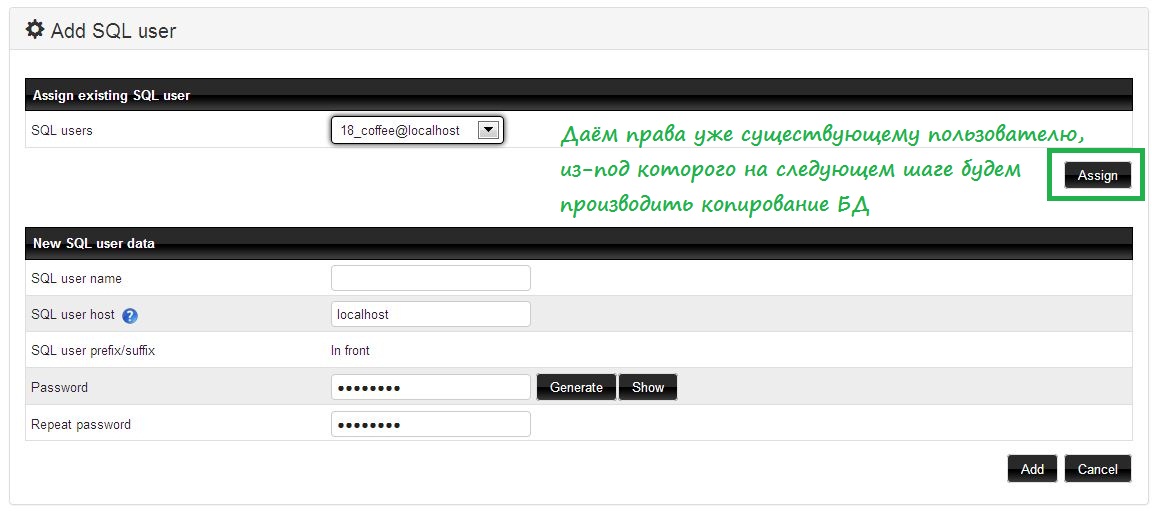
Task: Click the gear icon beside Add SQL user
Action: (35, 30)
